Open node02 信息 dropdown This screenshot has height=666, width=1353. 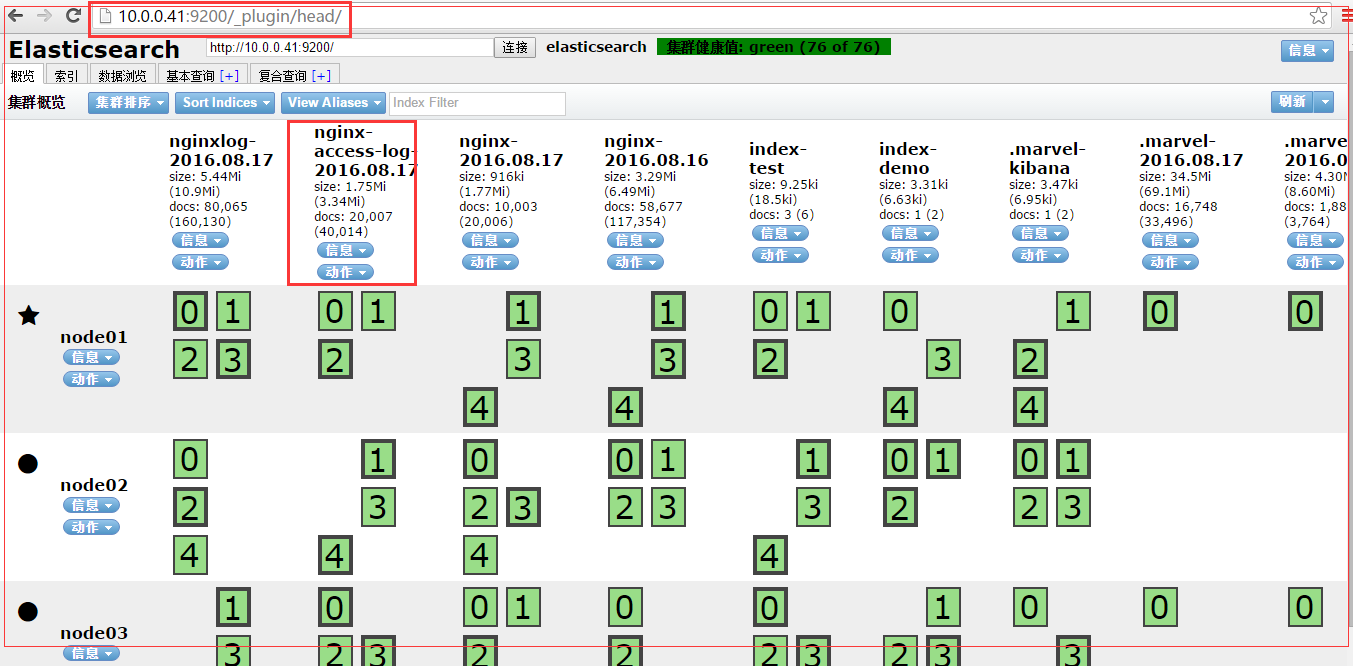(91, 505)
